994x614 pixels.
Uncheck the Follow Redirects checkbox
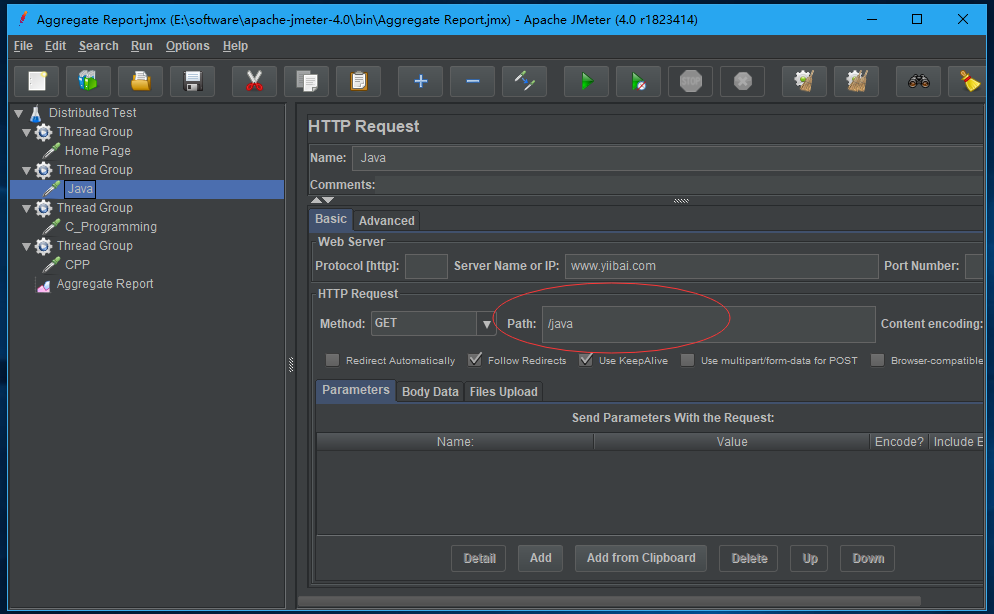(474, 360)
